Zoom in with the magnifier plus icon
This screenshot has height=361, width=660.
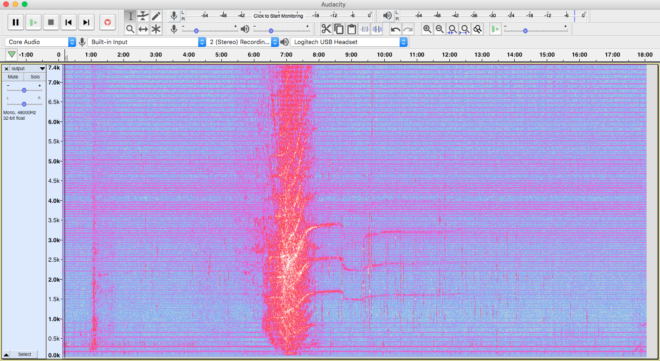427,29
